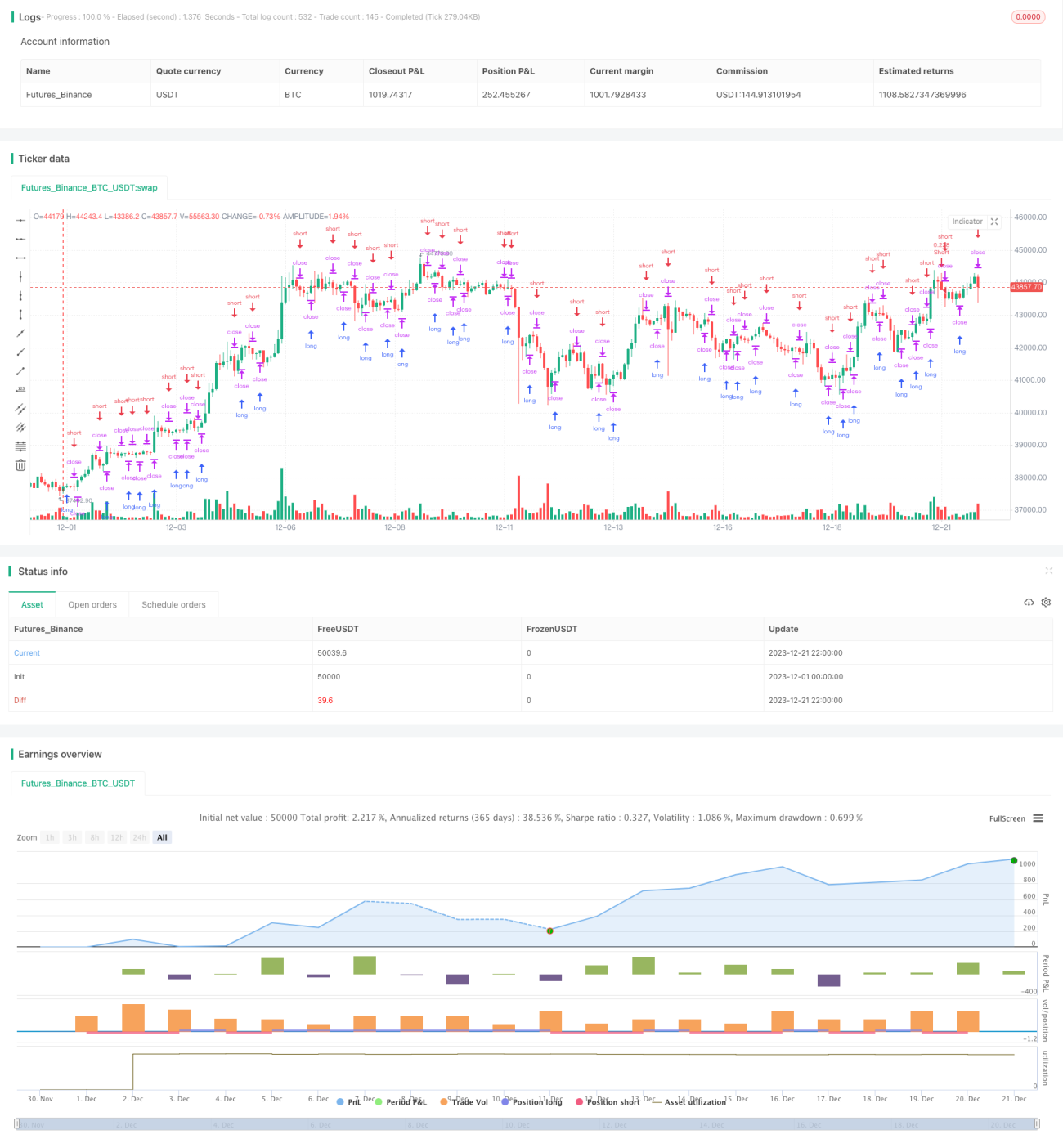
Task: Open the earnings chart hamburger menu
Action: point(1038,818)
